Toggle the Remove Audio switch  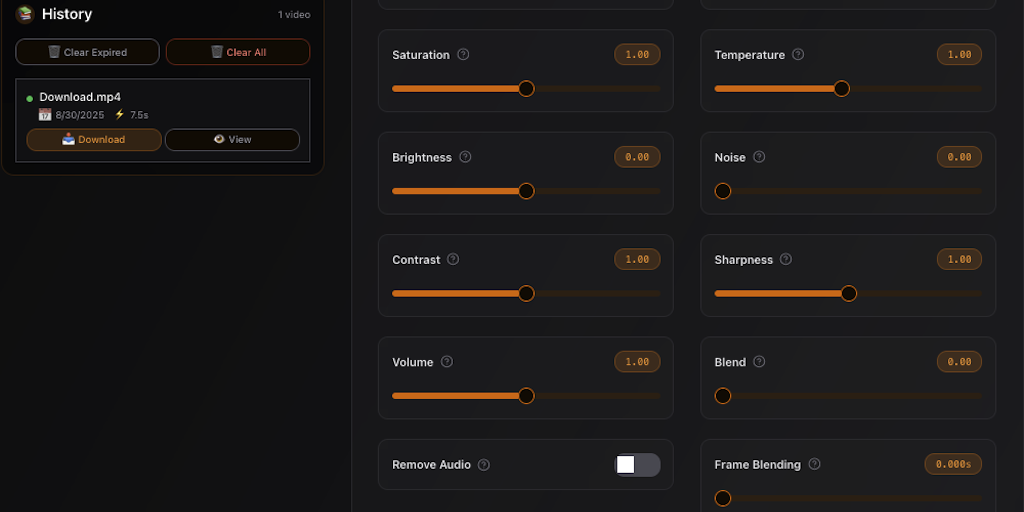point(637,464)
